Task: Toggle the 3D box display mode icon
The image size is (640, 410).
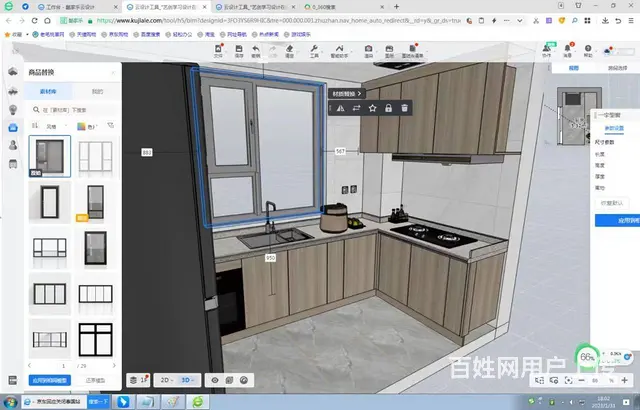Action: pyautogui.click(x=229, y=380)
